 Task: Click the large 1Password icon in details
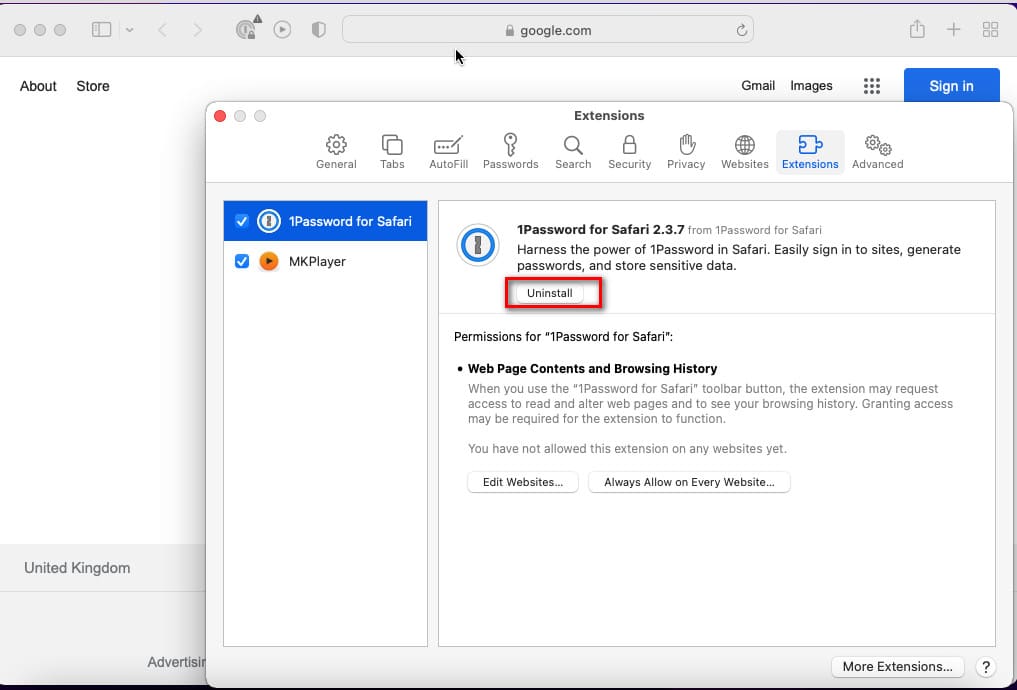point(478,245)
